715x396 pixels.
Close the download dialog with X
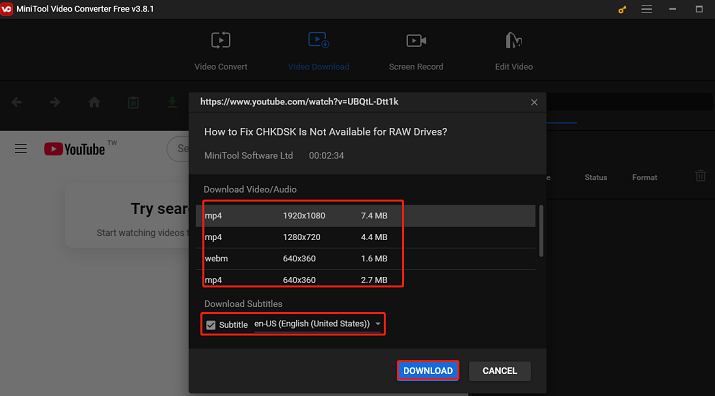(x=534, y=103)
